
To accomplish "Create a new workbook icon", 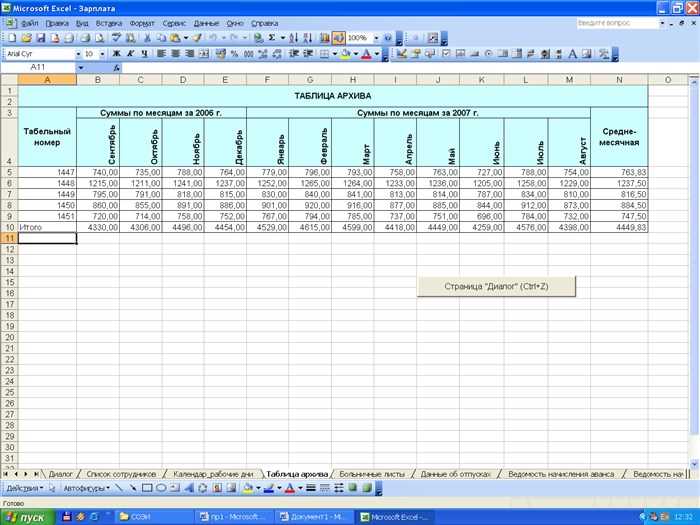I will click(x=12, y=38).
